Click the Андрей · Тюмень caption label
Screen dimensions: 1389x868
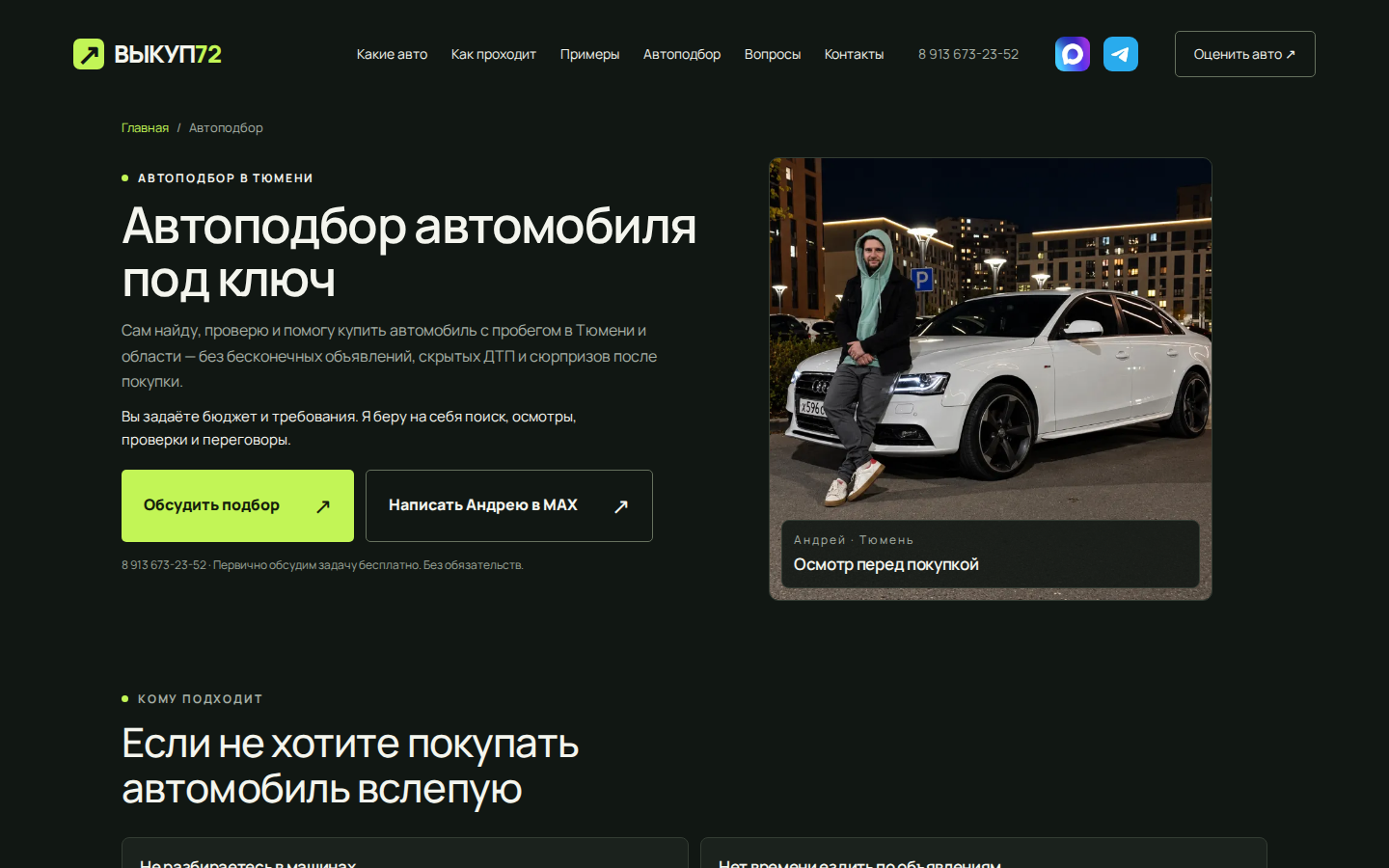click(x=854, y=540)
